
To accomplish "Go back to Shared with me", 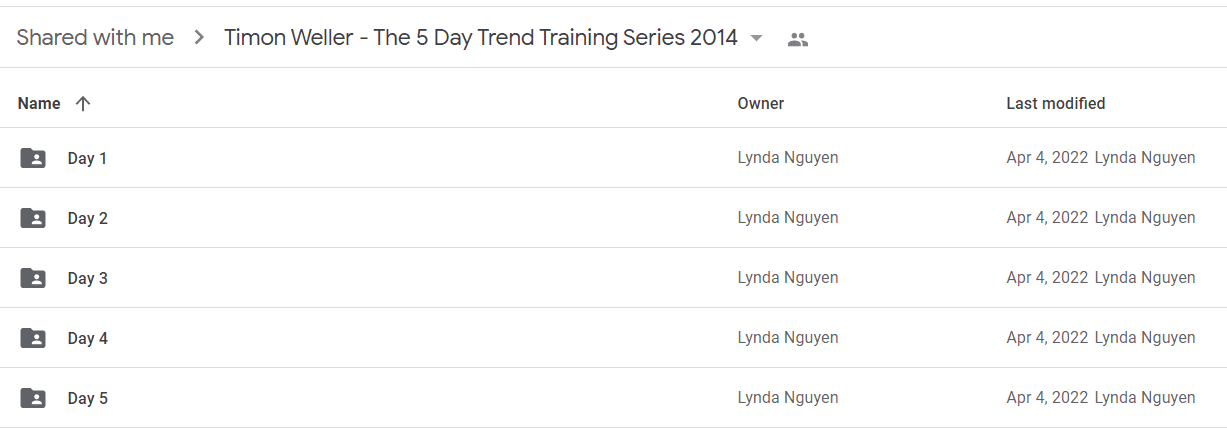I will 95,38.
